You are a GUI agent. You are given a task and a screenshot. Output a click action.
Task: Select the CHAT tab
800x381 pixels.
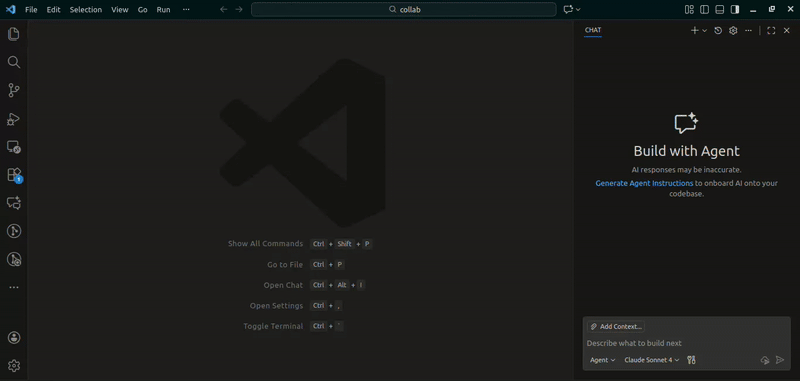pyautogui.click(x=593, y=30)
